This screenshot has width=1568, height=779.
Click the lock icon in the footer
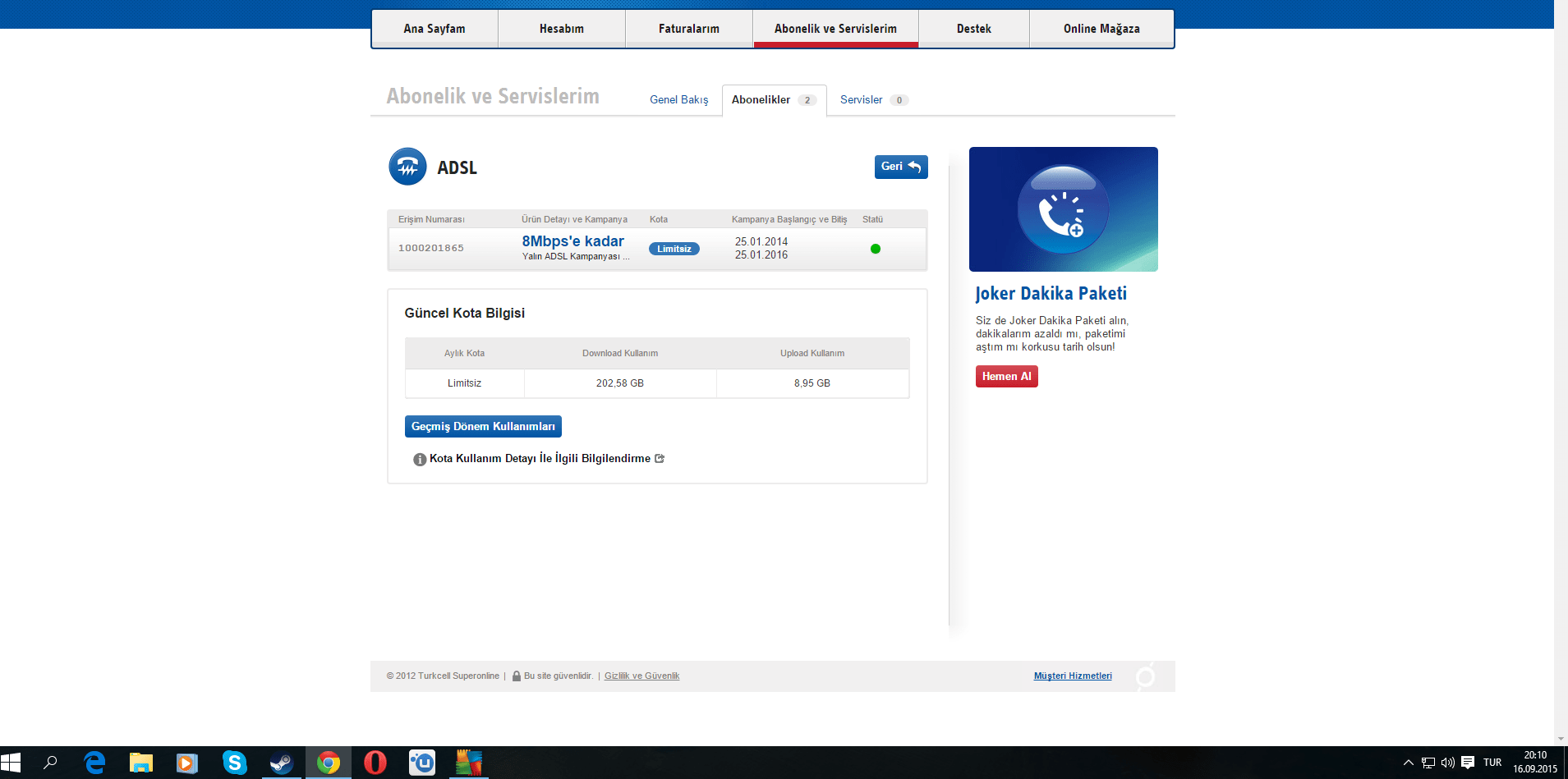tap(517, 676)
